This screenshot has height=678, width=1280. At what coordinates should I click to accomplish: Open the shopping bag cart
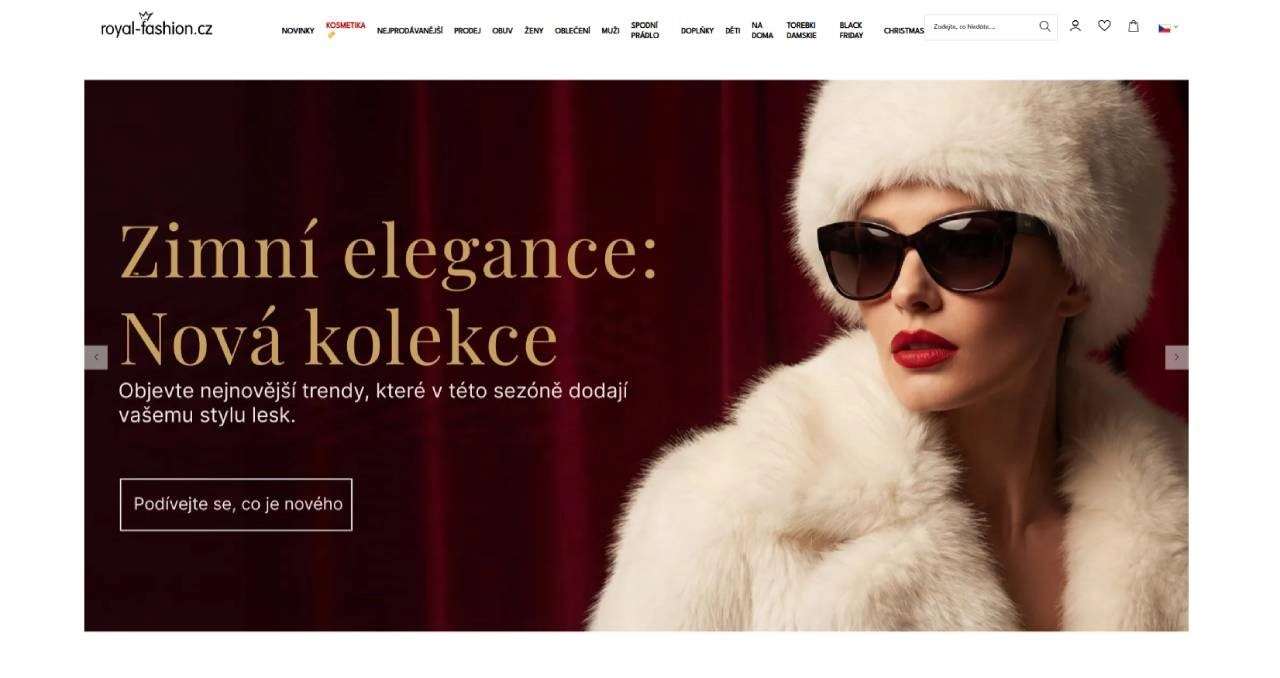1133,26
